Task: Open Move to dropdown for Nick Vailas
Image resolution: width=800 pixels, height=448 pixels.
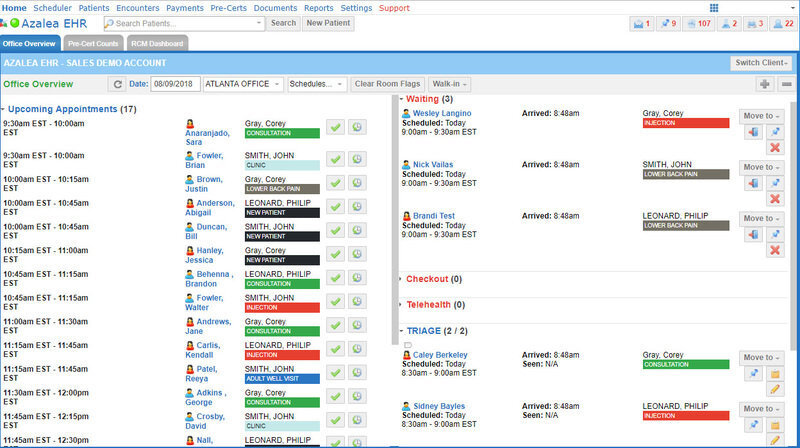Action: (x=762, y=167)
